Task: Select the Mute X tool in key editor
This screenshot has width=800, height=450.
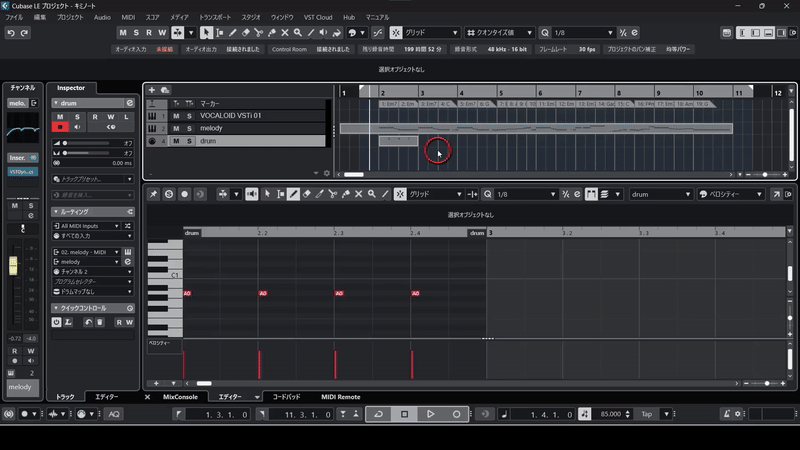Action: [x=359, y=194]
